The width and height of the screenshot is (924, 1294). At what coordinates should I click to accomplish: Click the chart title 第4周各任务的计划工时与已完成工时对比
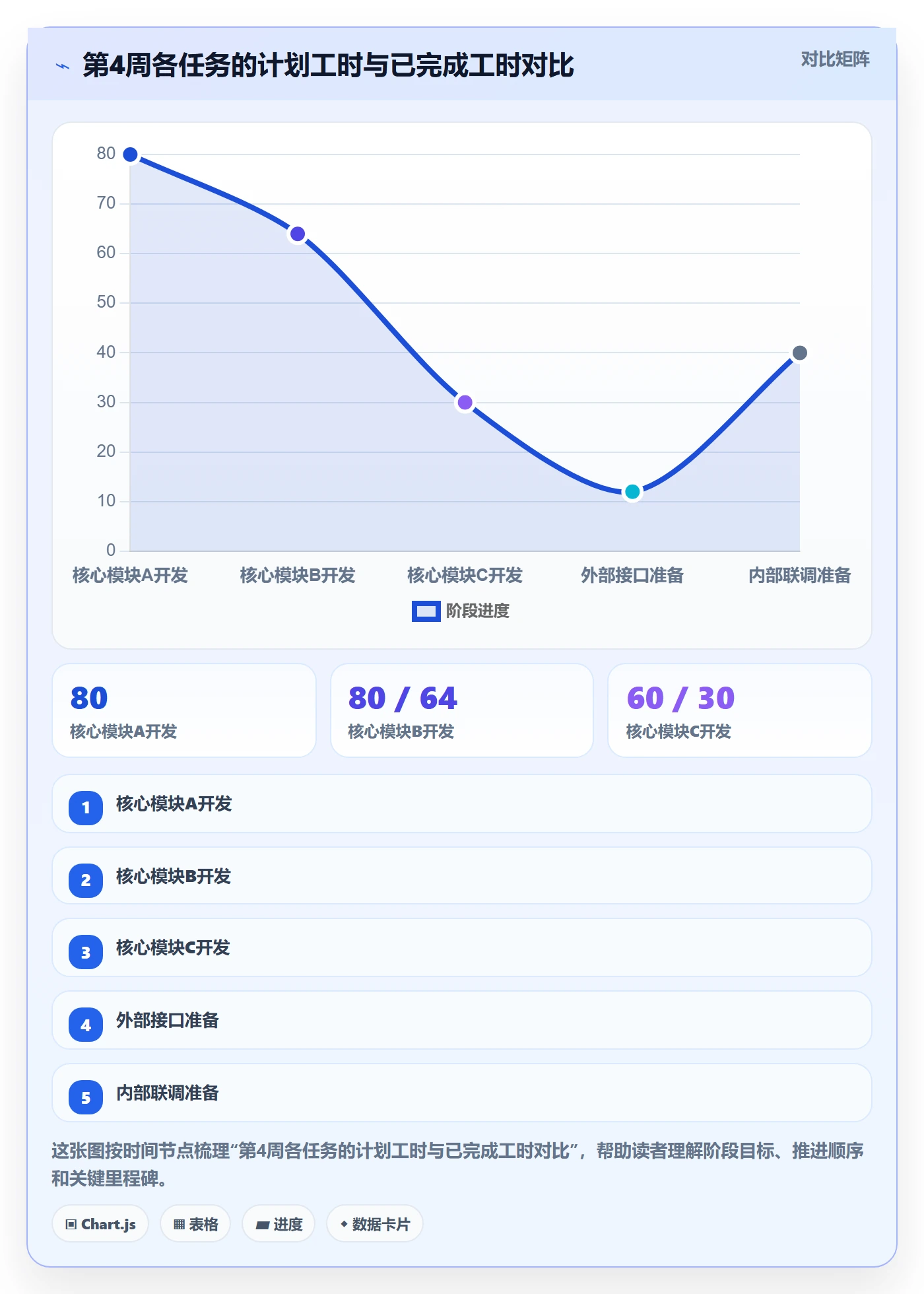(x=328, y=66)
